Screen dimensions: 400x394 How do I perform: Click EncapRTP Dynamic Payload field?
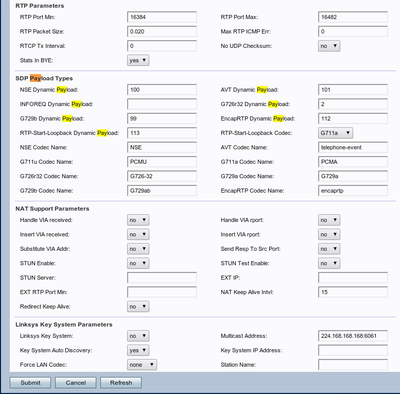pyautogui.click(x=353, y=119)
